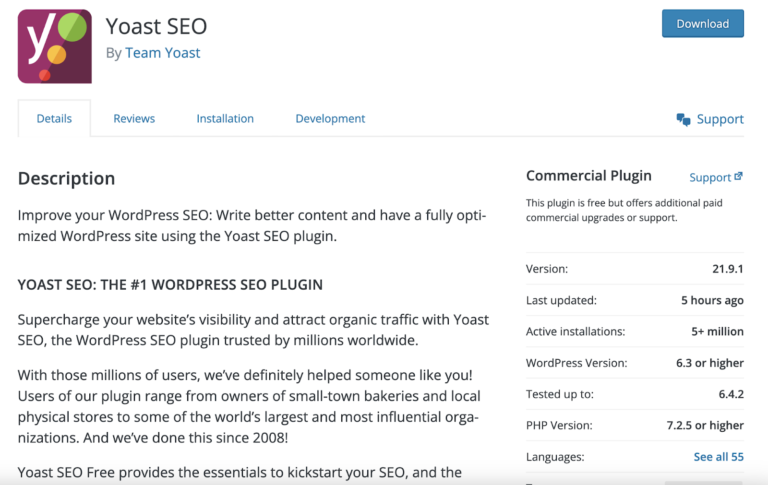Click the Version 21.9.1 value
This screenshot has width=768, height=485.
[x=728, y=268]
